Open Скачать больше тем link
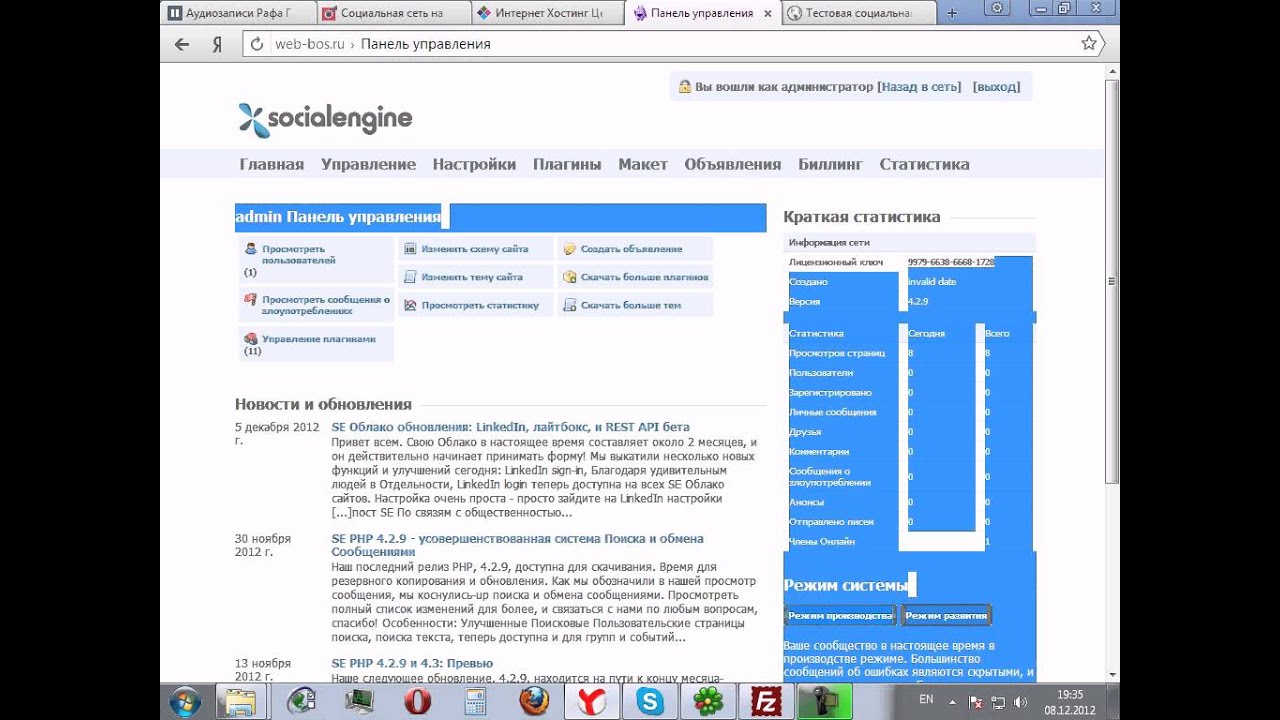Viewport: 1280px width, 720px height. pos(631,305)
